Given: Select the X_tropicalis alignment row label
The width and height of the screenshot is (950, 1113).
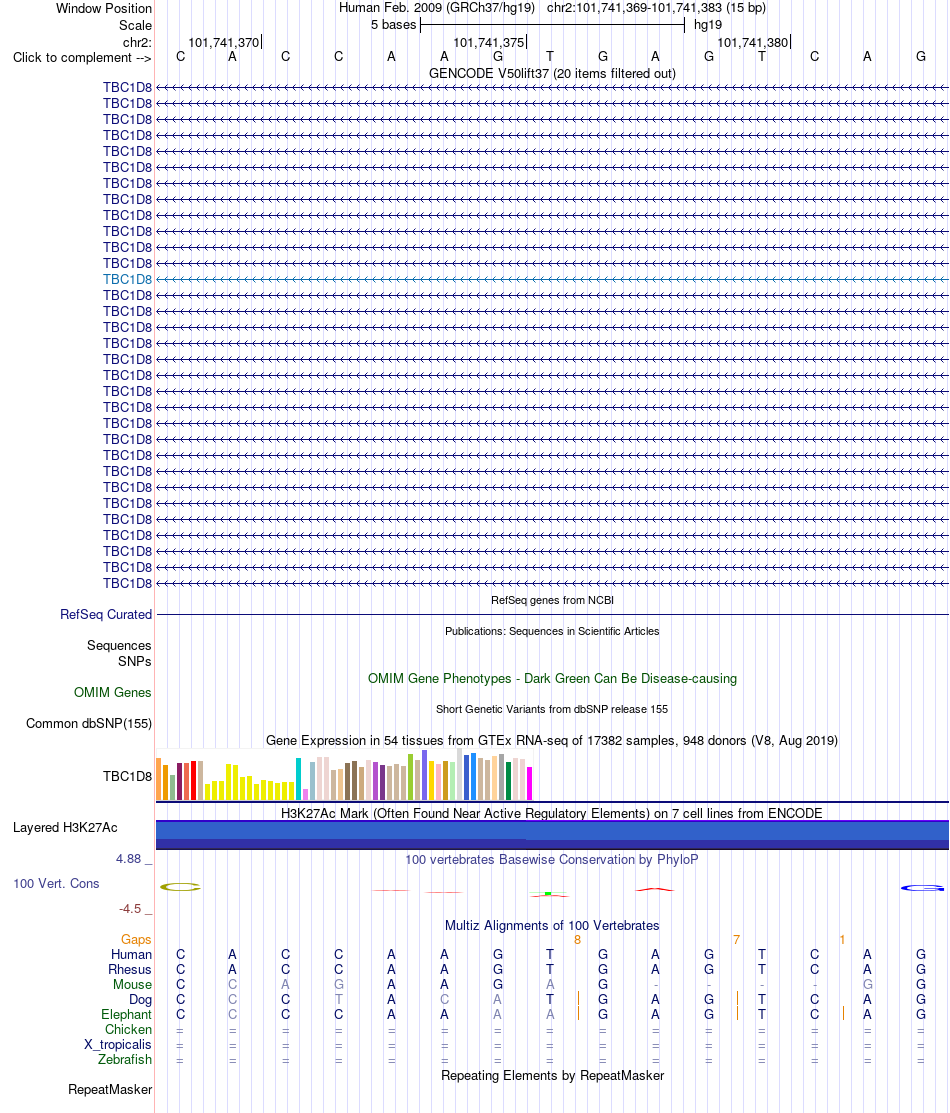Looking at the screenshot, I should point(118,1044).
